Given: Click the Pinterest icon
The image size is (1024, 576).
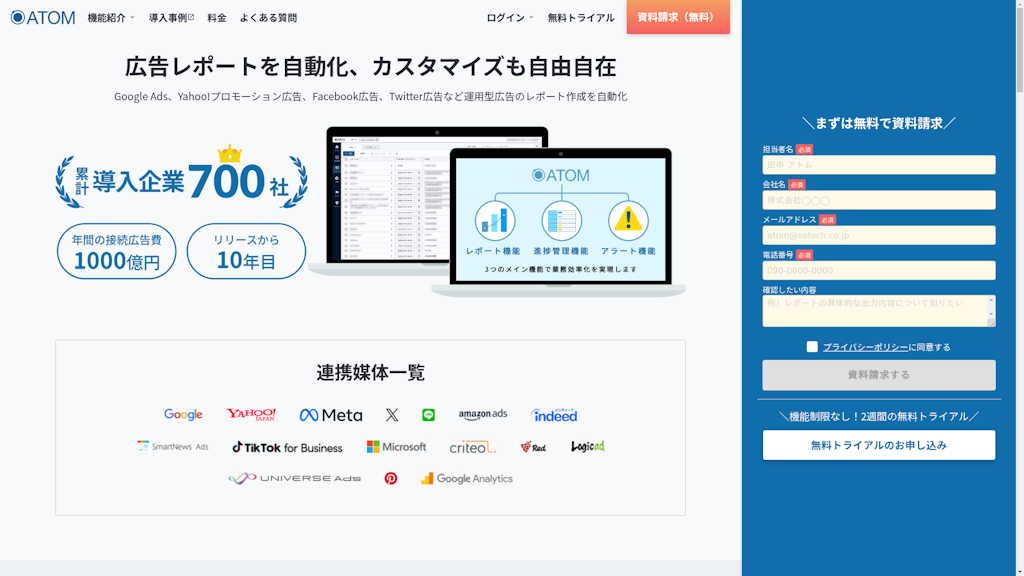Looking at the screenshot, I should pyautogui.click(x=391, y=478).
